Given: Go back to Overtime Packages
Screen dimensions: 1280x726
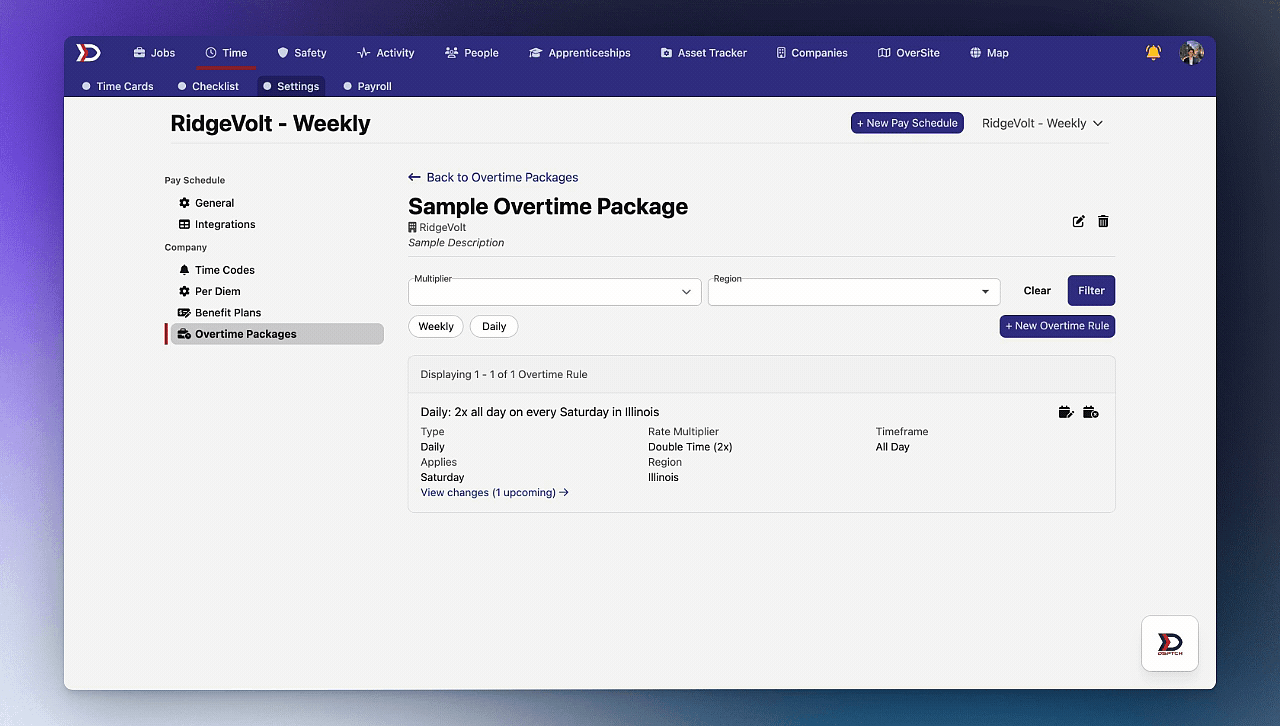Looking at the screenshot, I should [493, 177].
